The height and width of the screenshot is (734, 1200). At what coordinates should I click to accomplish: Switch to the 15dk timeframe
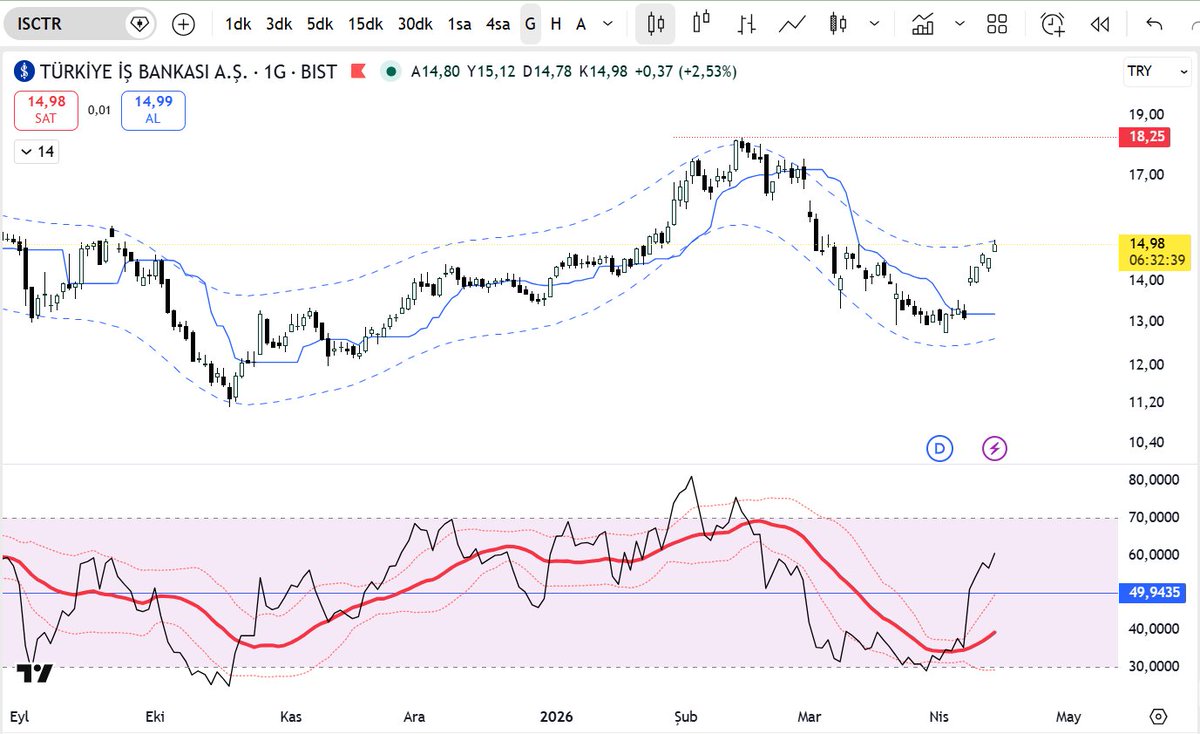[365, 23]
